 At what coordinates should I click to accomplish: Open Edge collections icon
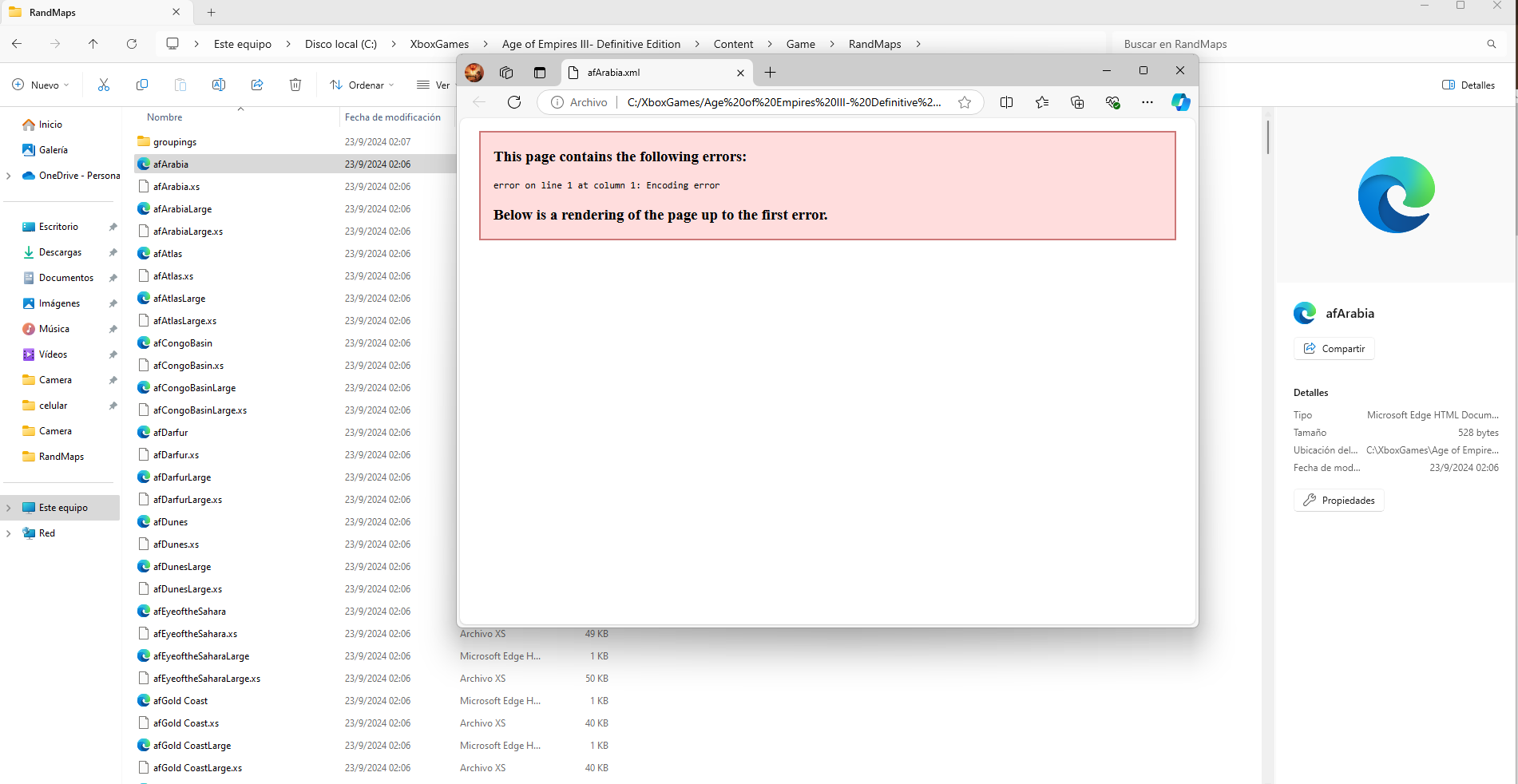click(1077, 102)
